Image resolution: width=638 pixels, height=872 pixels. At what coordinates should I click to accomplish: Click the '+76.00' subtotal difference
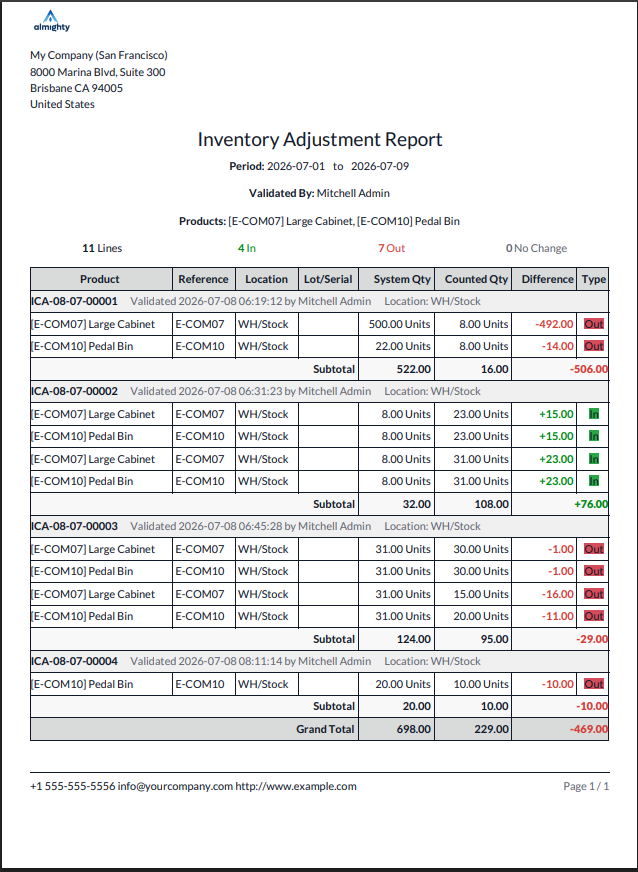[x=591, y=504]
